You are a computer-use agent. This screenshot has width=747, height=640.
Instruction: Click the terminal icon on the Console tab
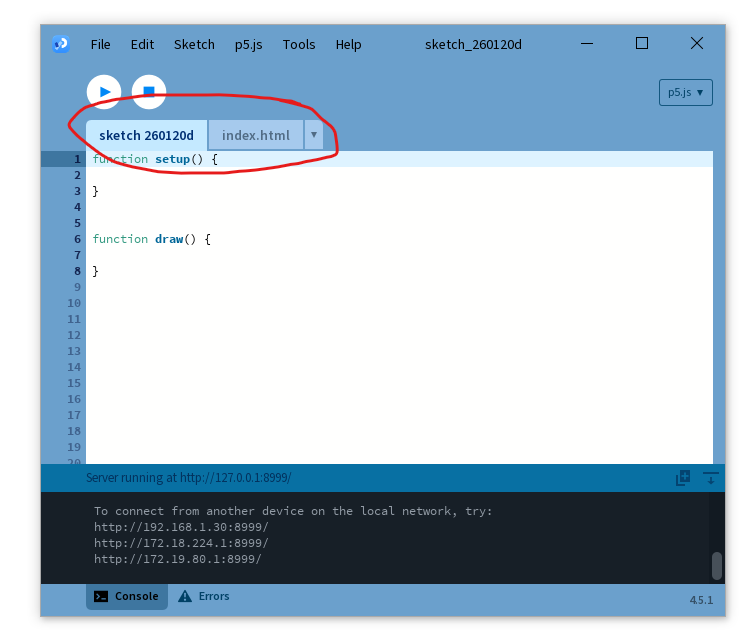point(101,597)
